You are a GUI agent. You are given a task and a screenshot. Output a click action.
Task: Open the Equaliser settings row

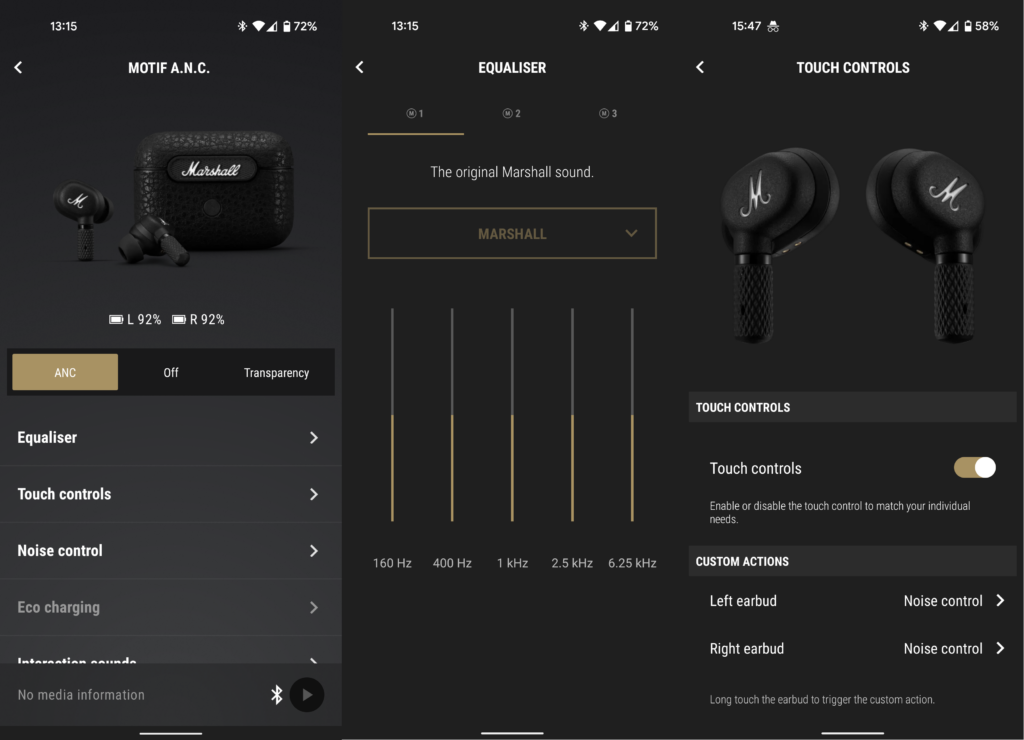pos(170,438)
